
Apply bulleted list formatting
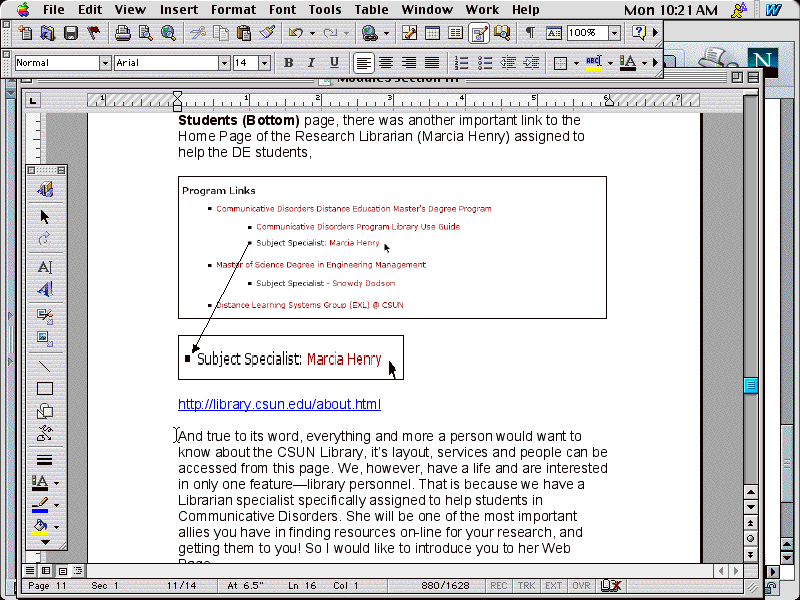pyautogui.click(x=485, y=63)
